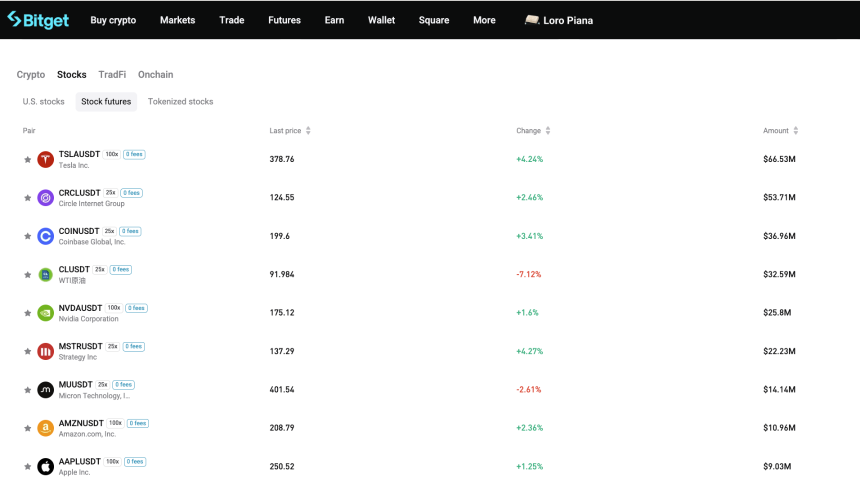Image resolution: width=860 pixels, height=486 pixels.
Task: Click the CLUSDT WTI crude oil icon
Action: click(46, 275)
